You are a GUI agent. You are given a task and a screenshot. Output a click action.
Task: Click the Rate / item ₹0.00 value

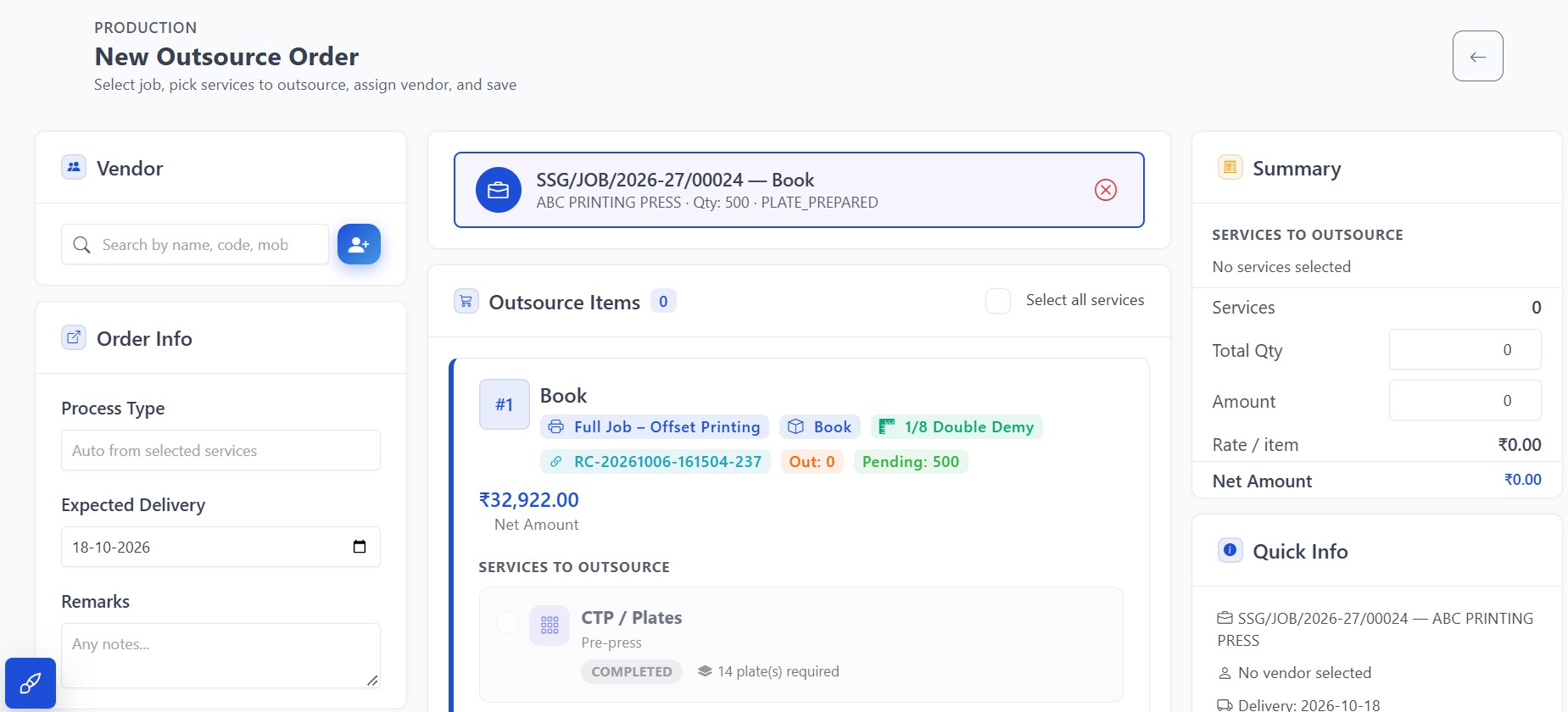tap(1520, 445)
